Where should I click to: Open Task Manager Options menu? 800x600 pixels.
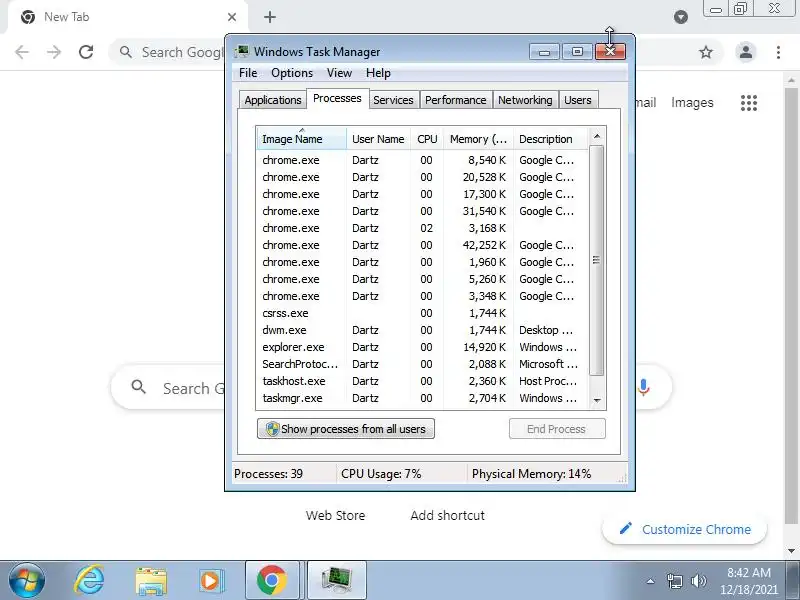(292, 73)
